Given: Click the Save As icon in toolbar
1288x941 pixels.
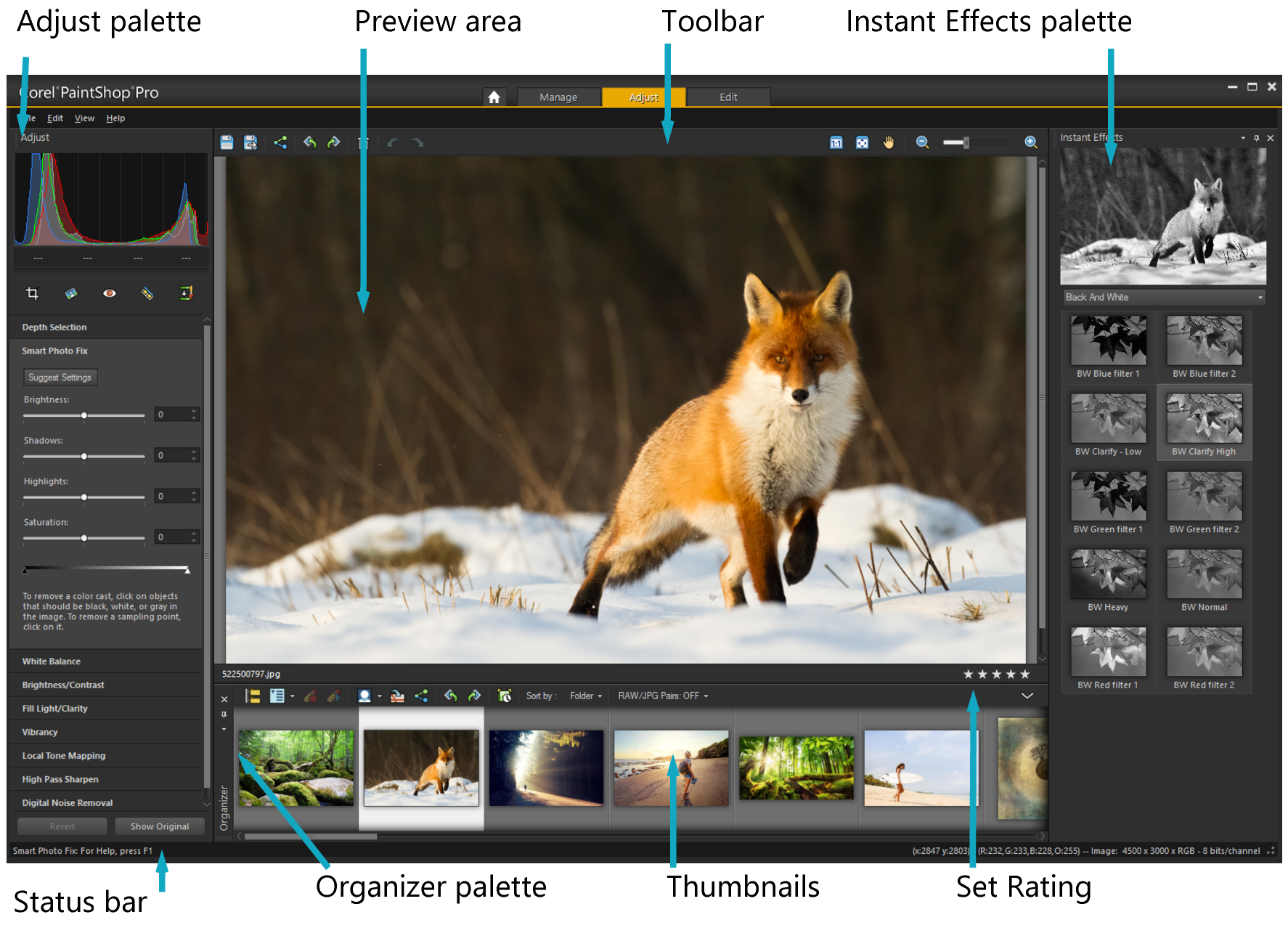Looking at the screenshot, I should coord(250,142).
